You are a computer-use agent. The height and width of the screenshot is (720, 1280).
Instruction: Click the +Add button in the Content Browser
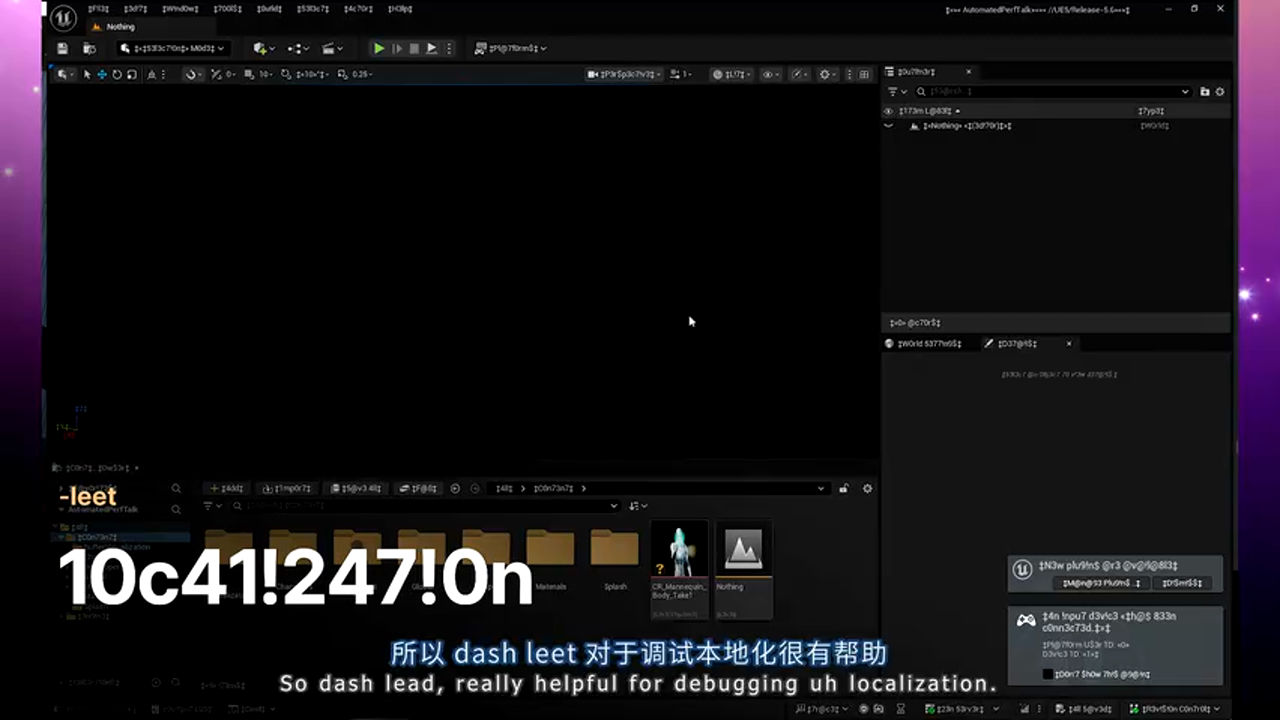coord(226,488)
